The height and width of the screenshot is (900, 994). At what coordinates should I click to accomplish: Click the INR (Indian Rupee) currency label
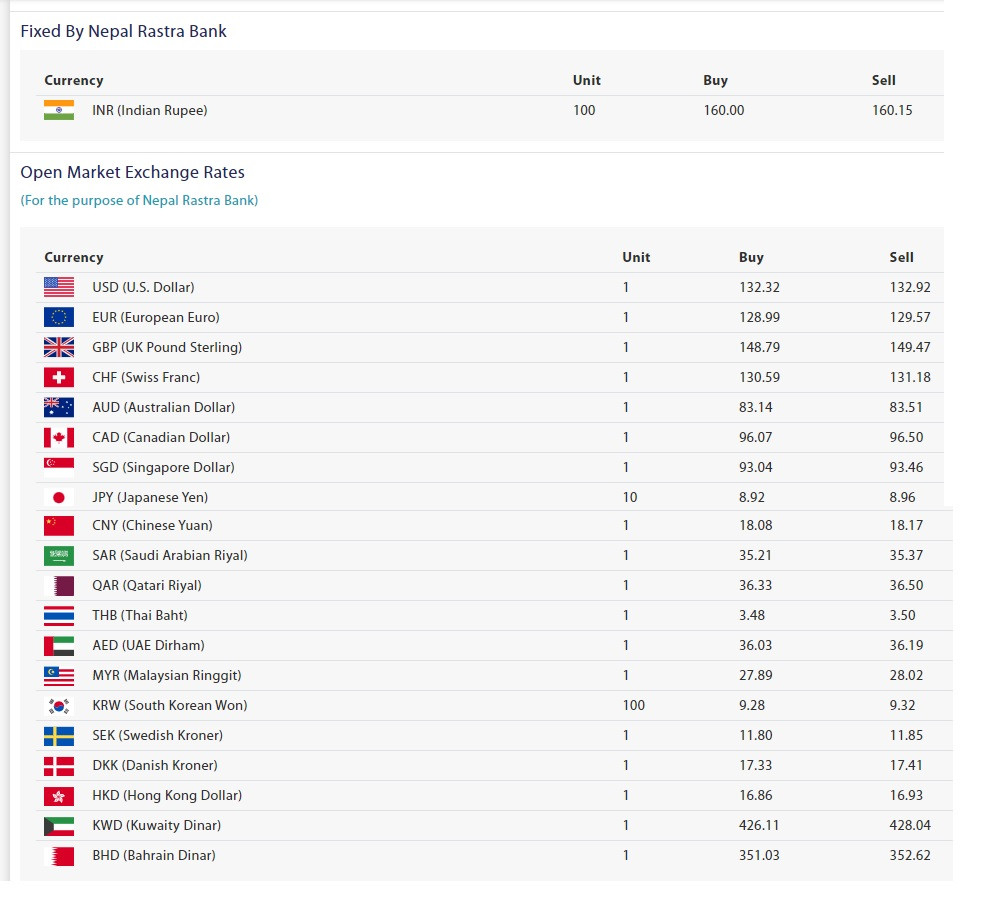tap(150, 110)
